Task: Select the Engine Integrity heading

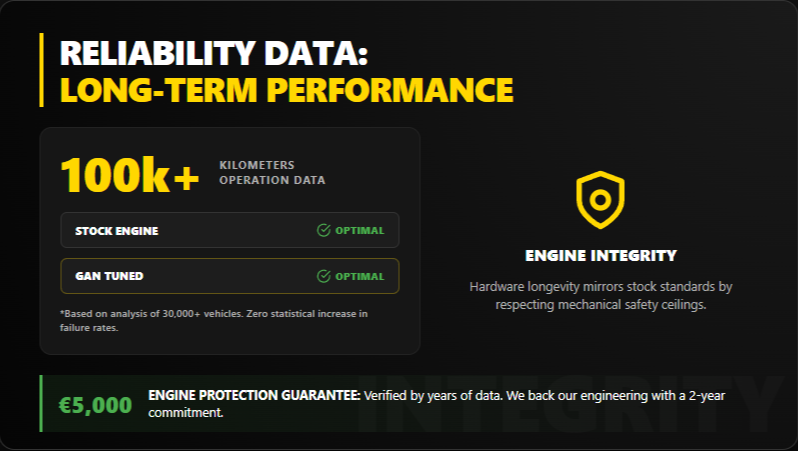Action: 600,256
